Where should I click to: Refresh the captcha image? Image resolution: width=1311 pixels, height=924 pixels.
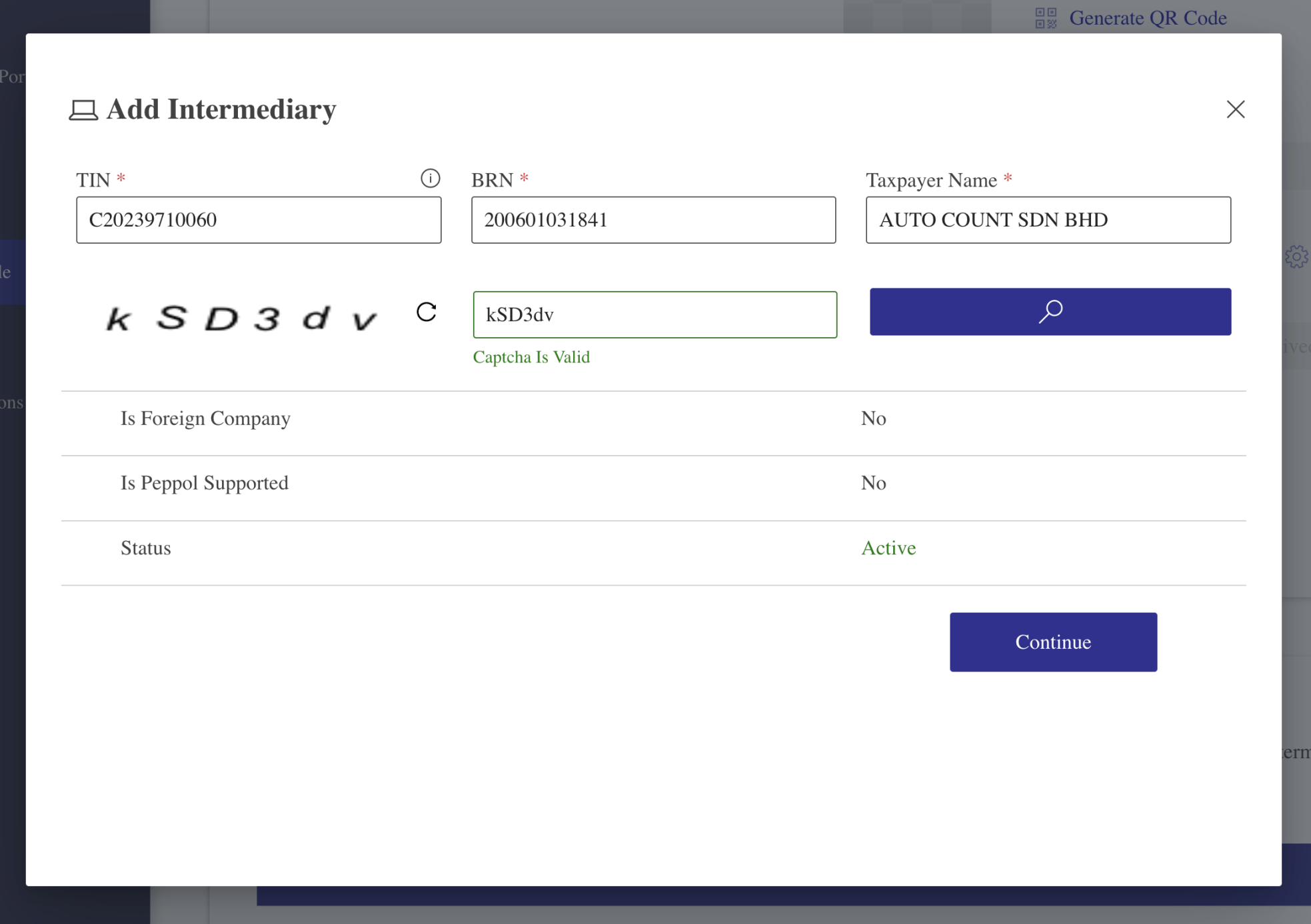pos(427,312)
